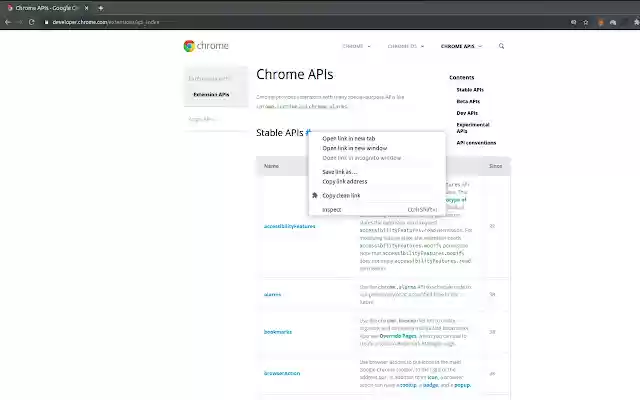This screenshot has height=400, width=640.
Task: Open the browserAction API link
Action: 282,373
